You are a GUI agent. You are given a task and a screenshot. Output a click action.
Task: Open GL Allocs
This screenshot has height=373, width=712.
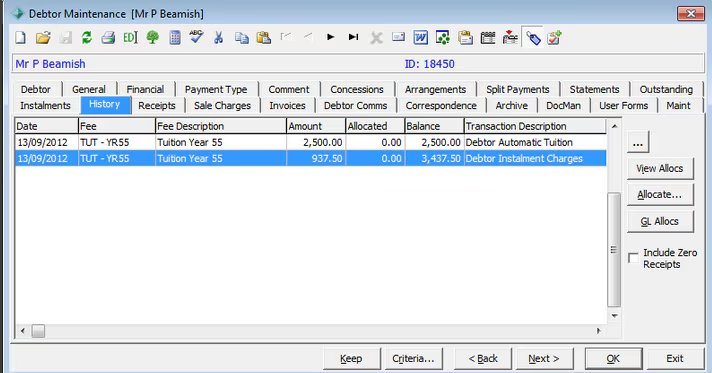660,222
